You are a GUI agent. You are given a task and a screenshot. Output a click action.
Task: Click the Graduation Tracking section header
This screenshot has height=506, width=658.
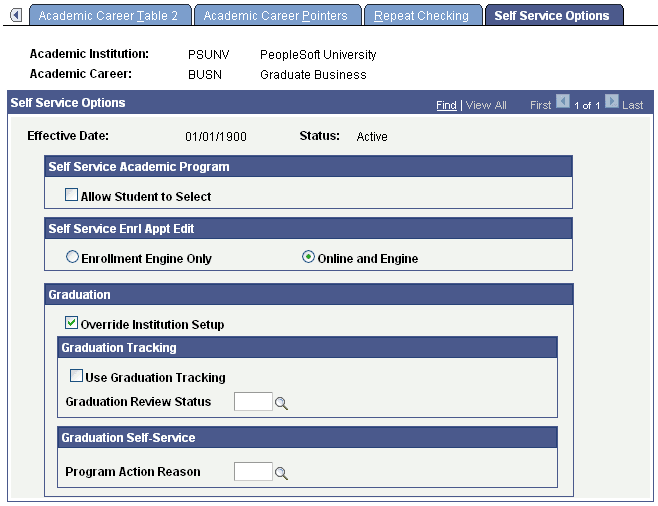tap(307, 347)
